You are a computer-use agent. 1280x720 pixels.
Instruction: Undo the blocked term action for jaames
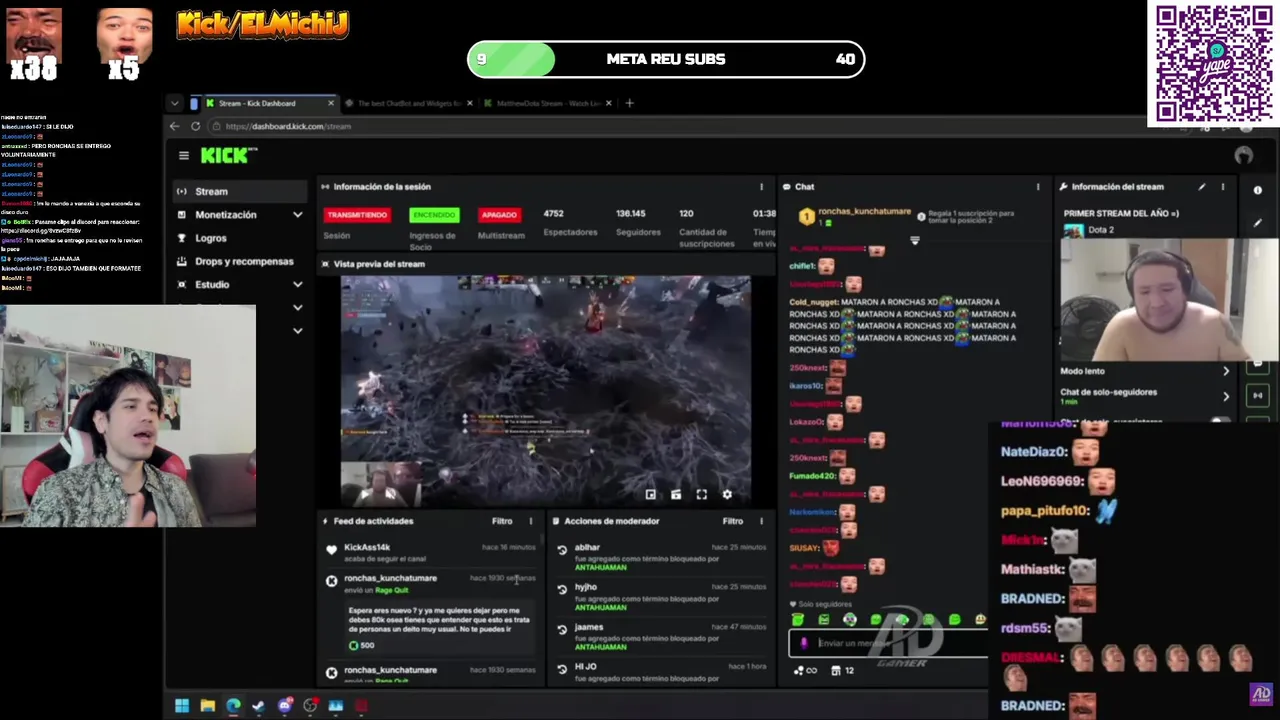pyautogui.click(x=562, y=630)
